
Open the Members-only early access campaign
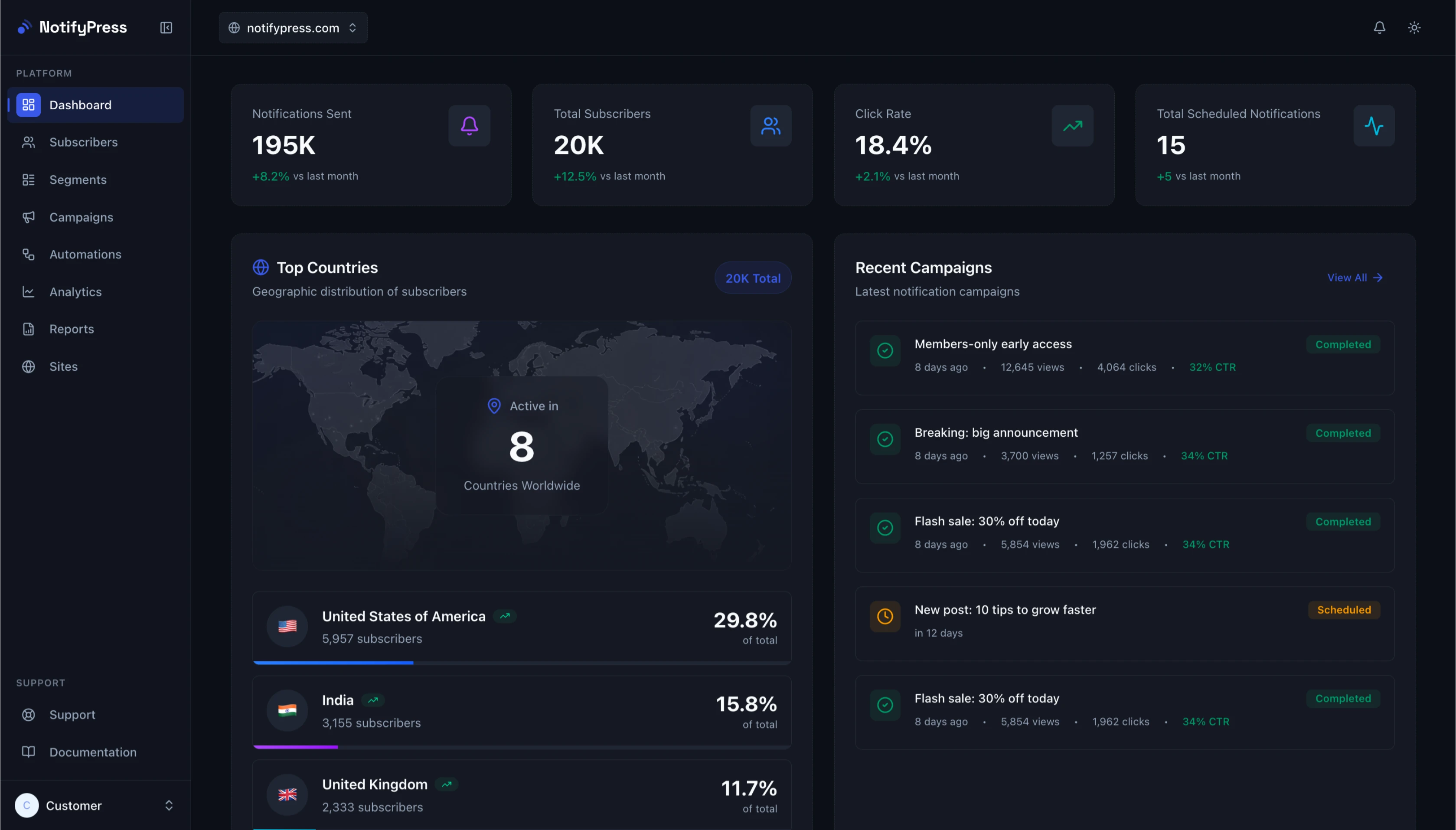pos(1124,358)
